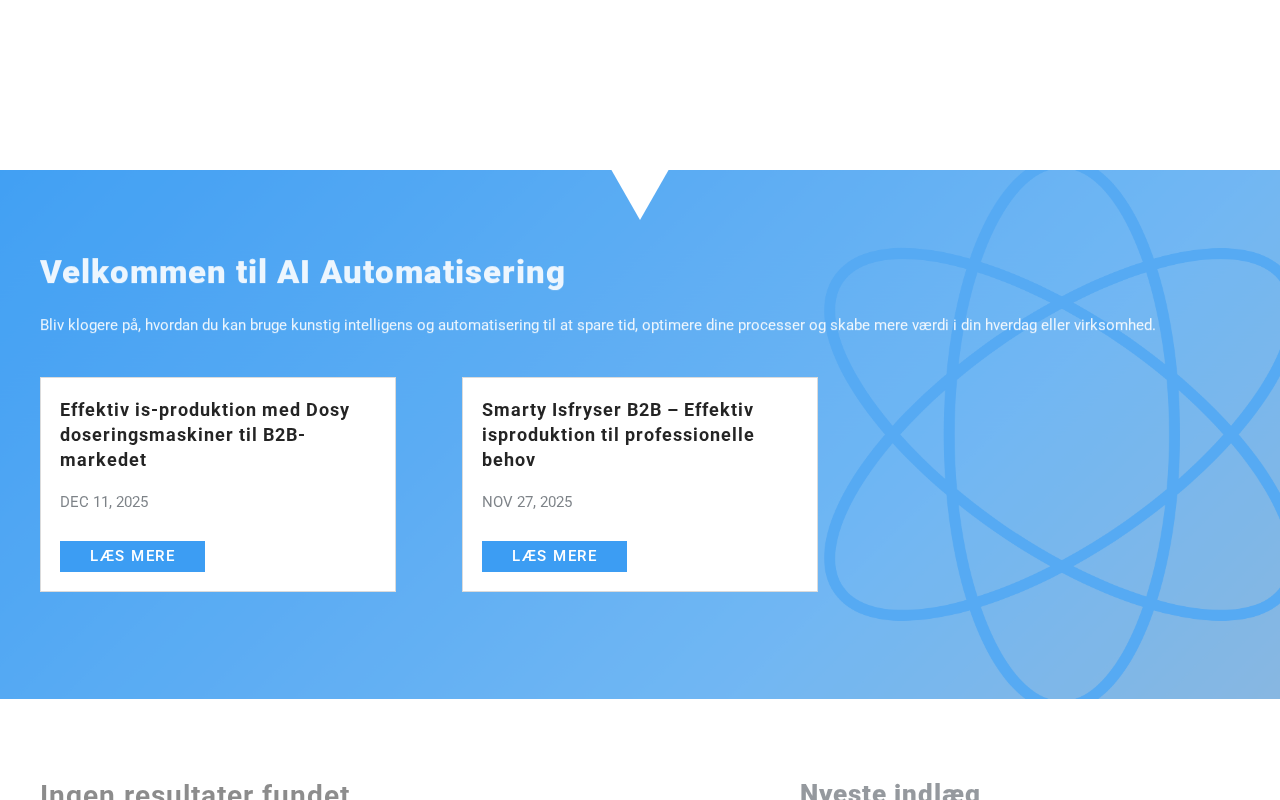Click the white strip below the blue banner
The image size is (1280, 800).
point(640,735)
